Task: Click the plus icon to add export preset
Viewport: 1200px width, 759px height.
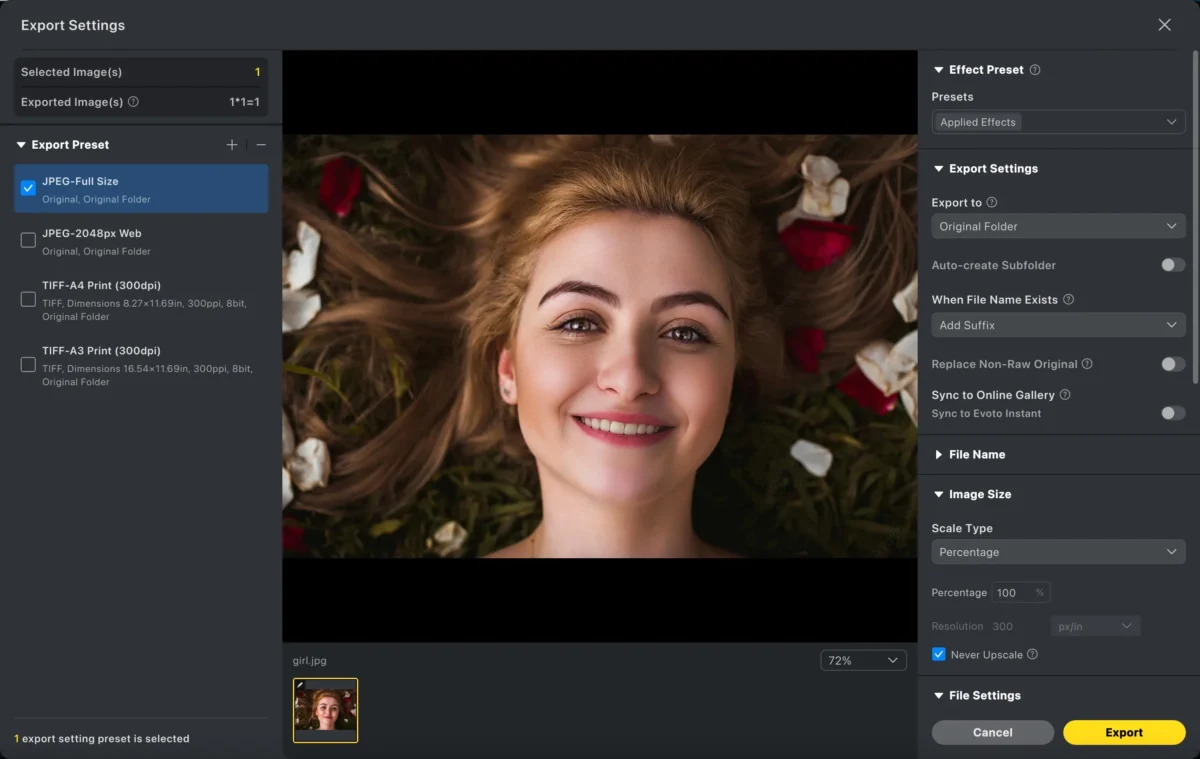Action: pos(232,145)
